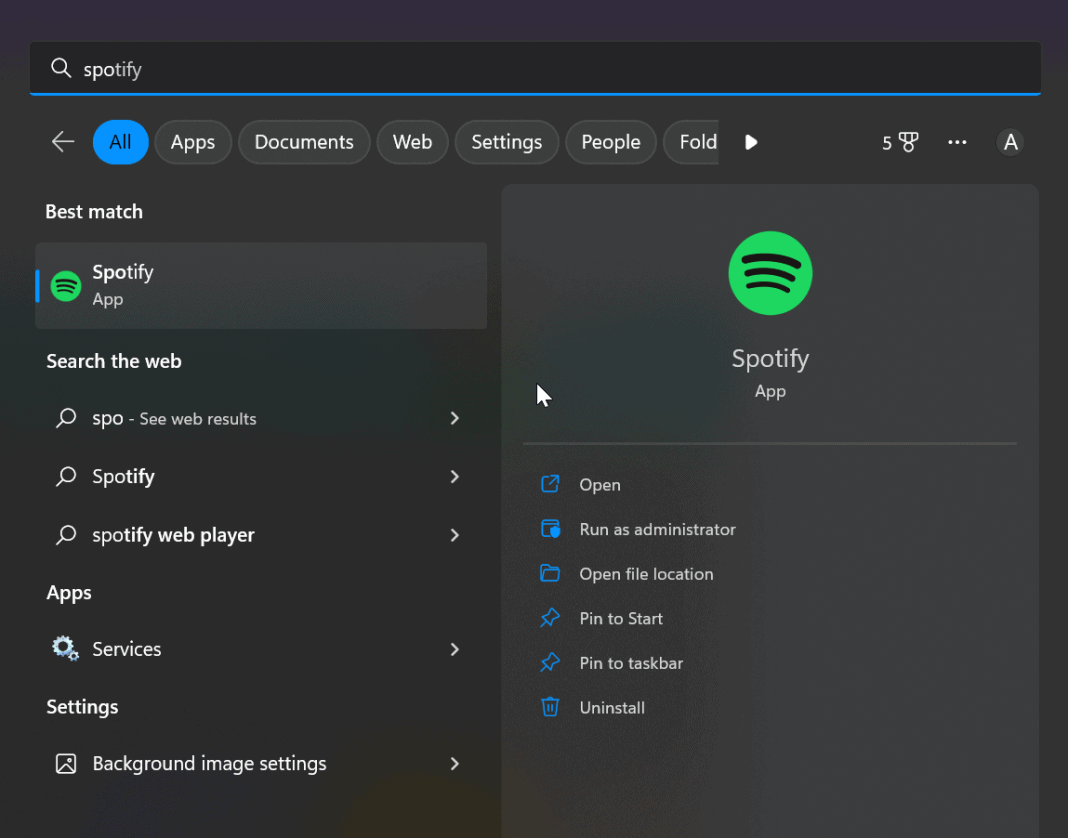Click the Uninstall trash icon
This screenshot has height=838, width=1068.
[x=550, y=707]
